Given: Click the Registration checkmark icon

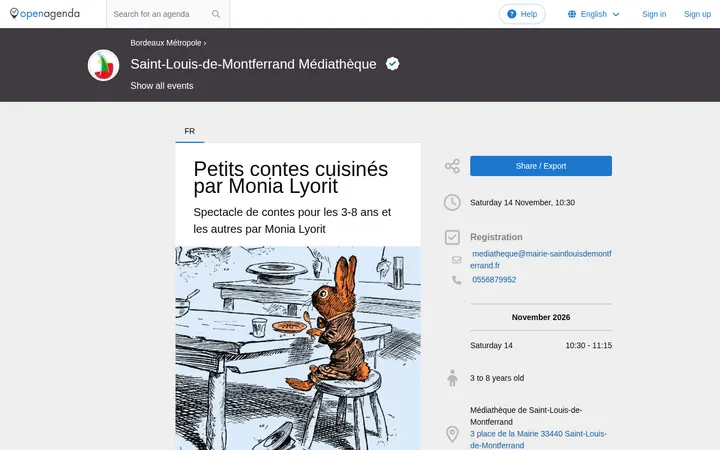Looking at the screenshot, I should point(452,237).
